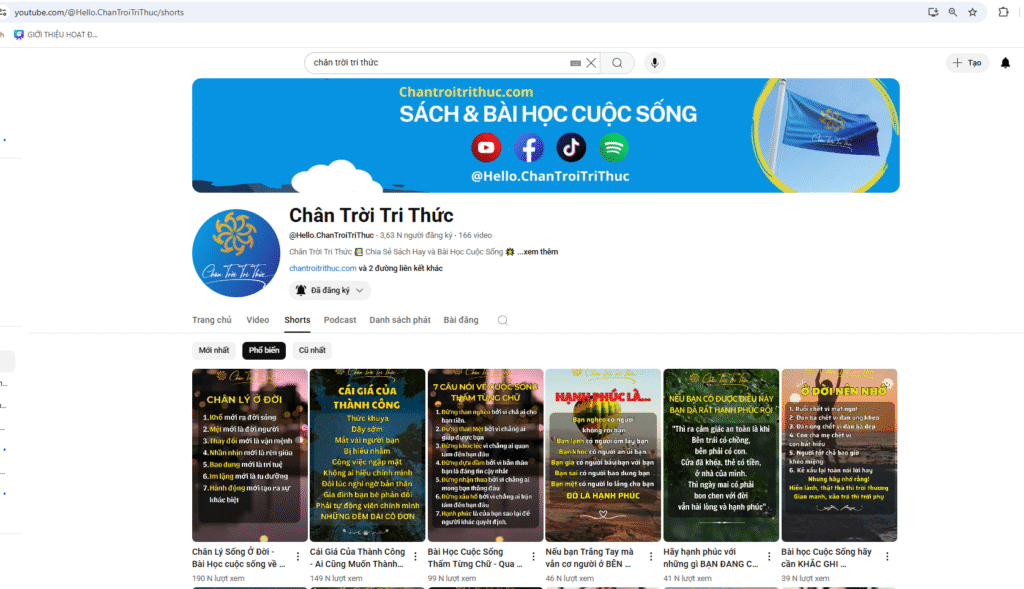Click the channel banner image

click(545, 135)
